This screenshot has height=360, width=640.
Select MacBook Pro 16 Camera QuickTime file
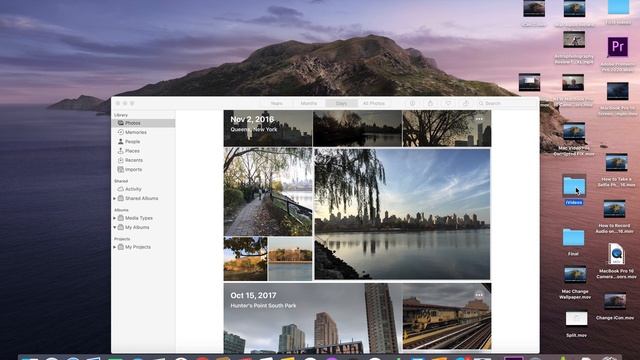click(616, 261)
